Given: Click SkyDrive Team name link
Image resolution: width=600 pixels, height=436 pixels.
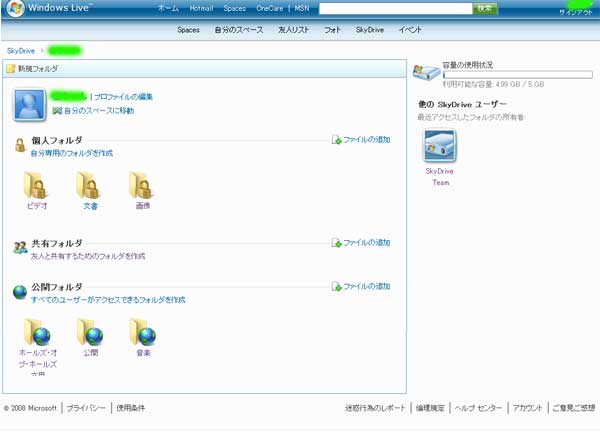Looking at the screenshot, I should (x=440, y=177).
